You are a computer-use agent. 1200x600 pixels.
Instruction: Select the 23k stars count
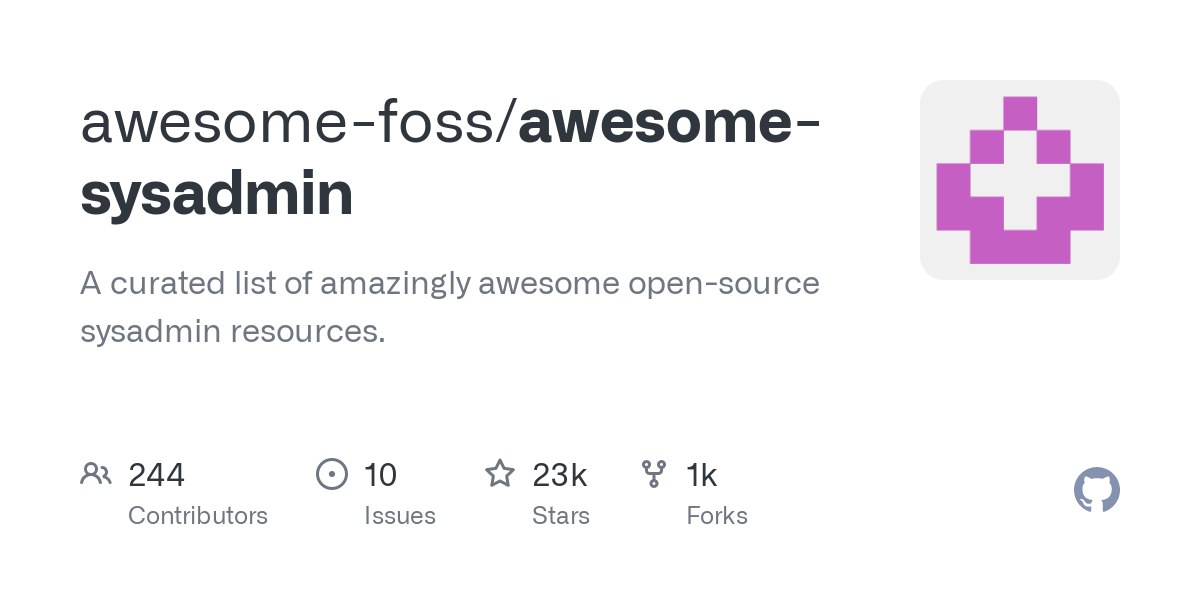click(x=559, y=474)
